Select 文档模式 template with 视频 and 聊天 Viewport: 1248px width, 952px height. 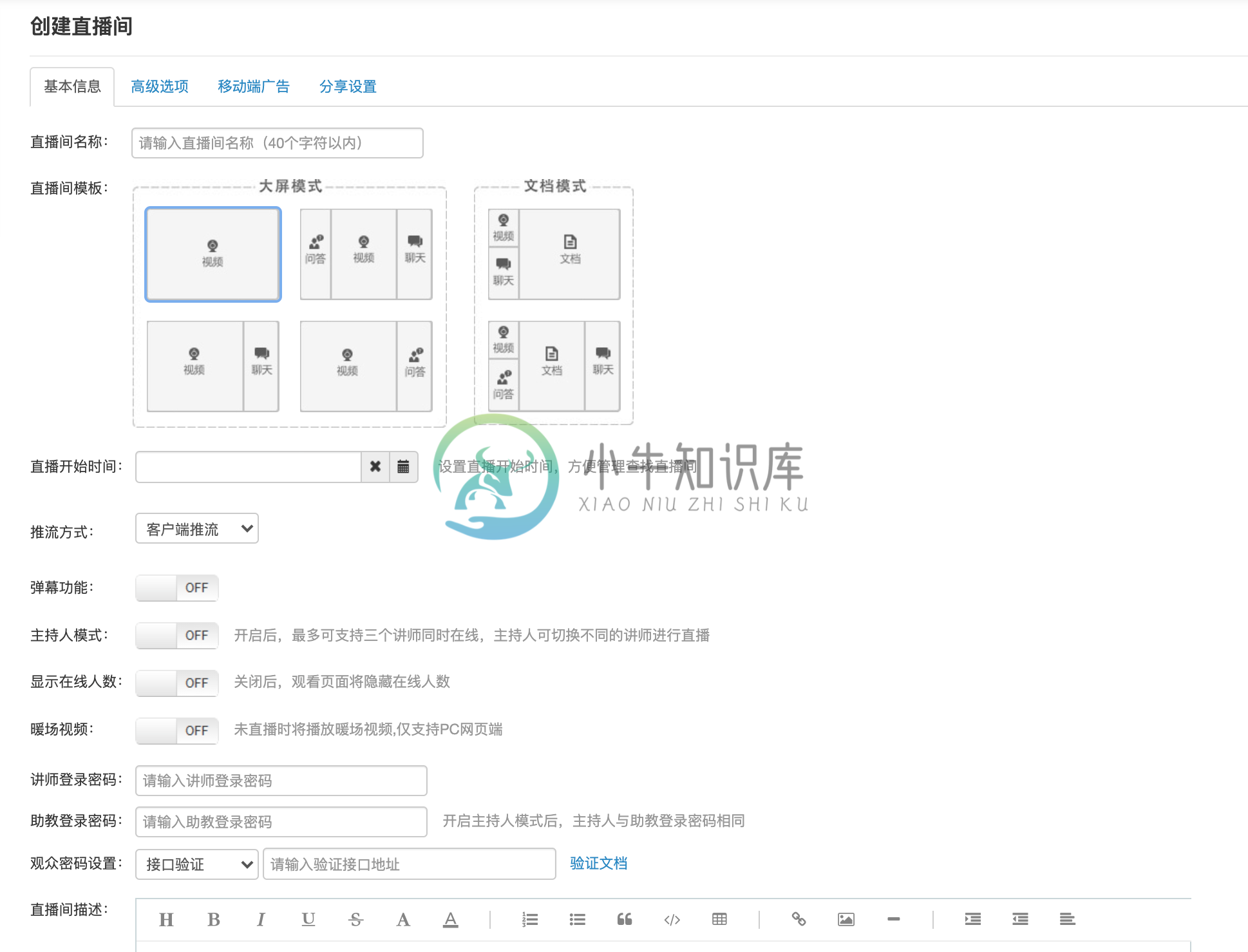click(554, 254)
